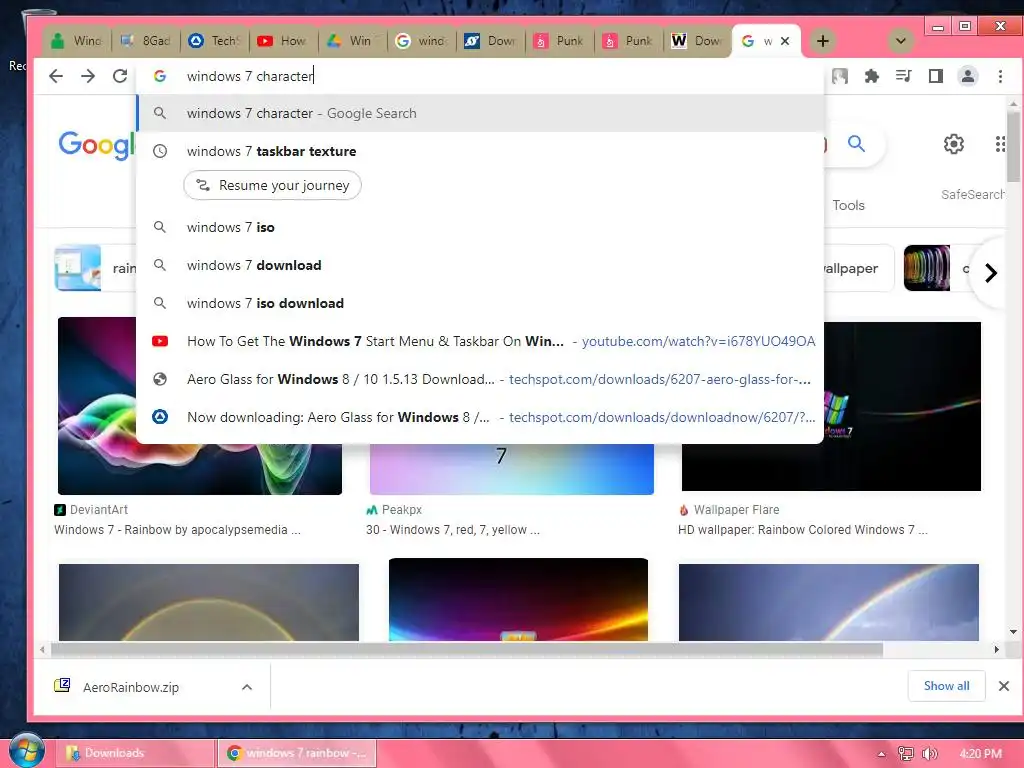
Task: Switch to the W Down tab
Action: [699, 41]
